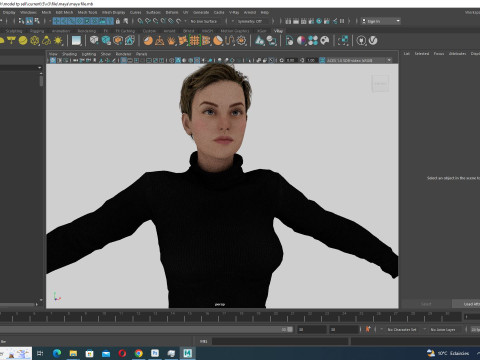Open the V-Ray frame buffer logo icon

click(373, 41)
